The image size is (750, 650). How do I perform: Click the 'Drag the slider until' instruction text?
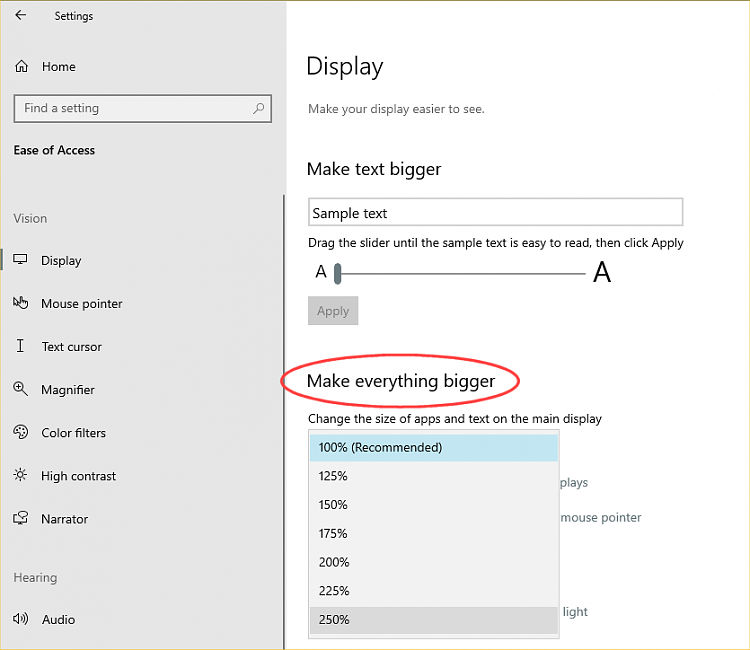point(496,243)
